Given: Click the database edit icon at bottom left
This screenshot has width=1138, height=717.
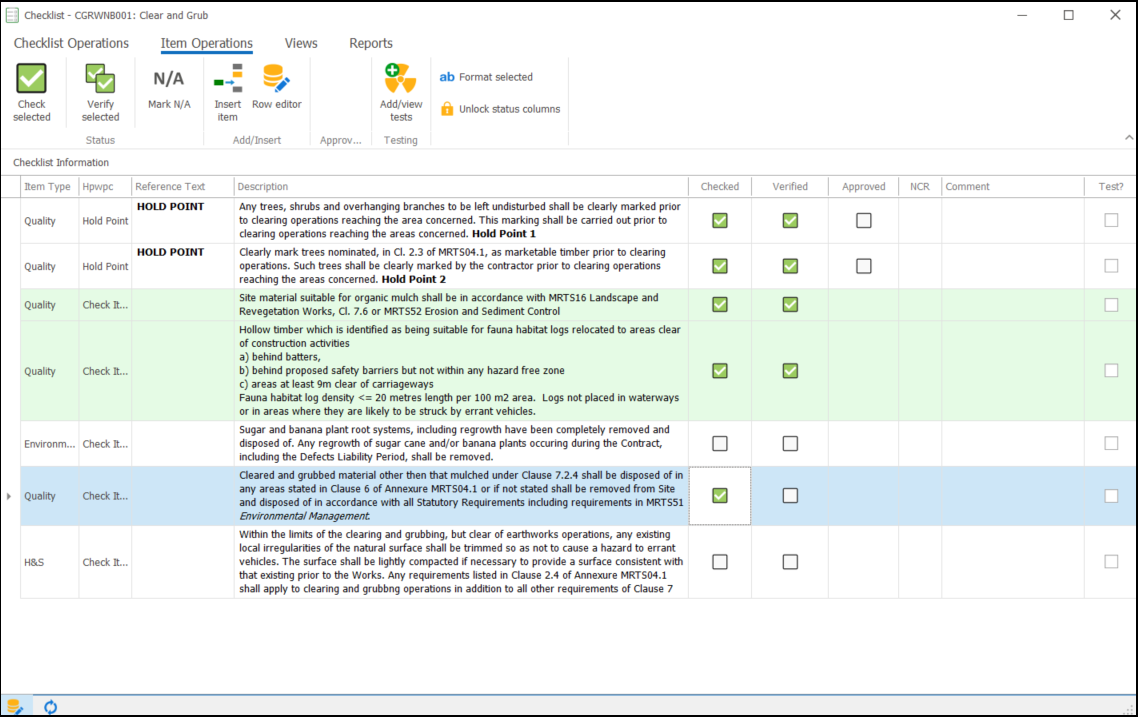Looking at the screenshot, I should 16,706.
